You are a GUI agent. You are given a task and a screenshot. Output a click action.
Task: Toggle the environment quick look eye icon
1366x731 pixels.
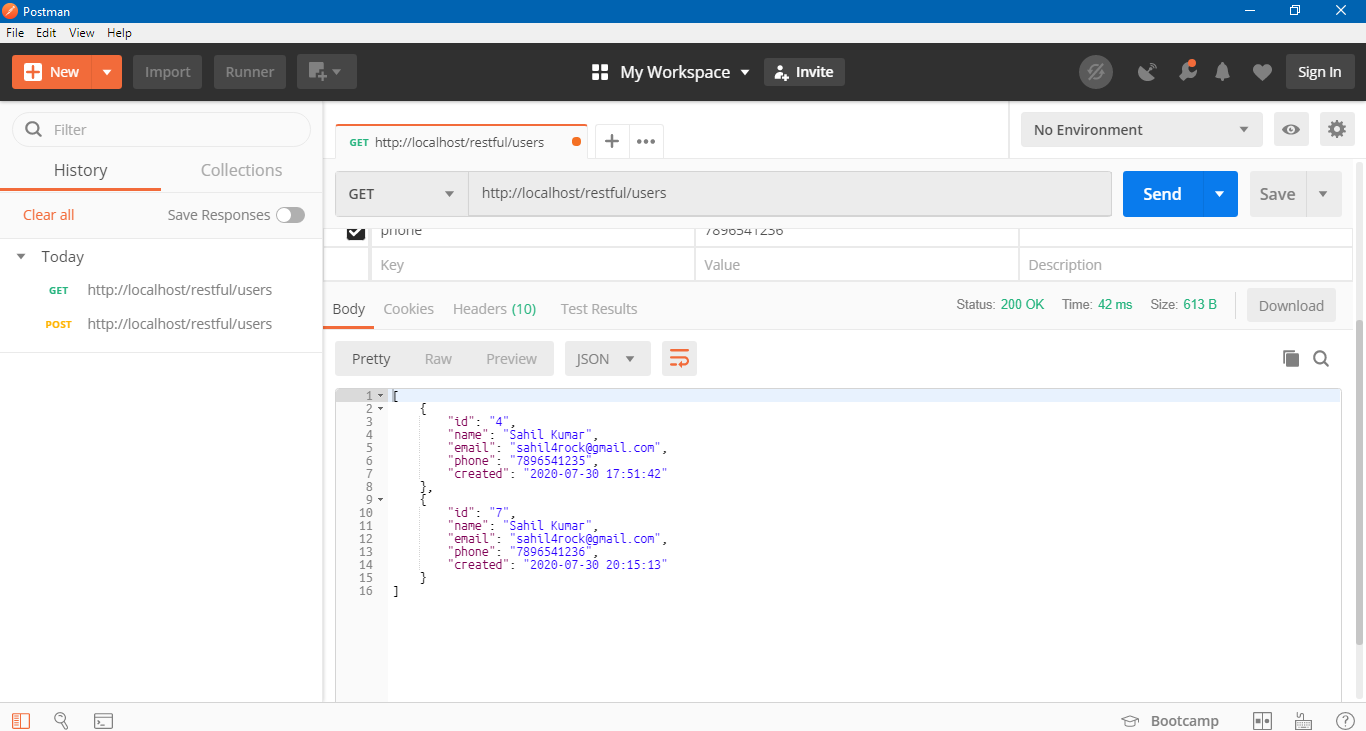pos(1291,129)
